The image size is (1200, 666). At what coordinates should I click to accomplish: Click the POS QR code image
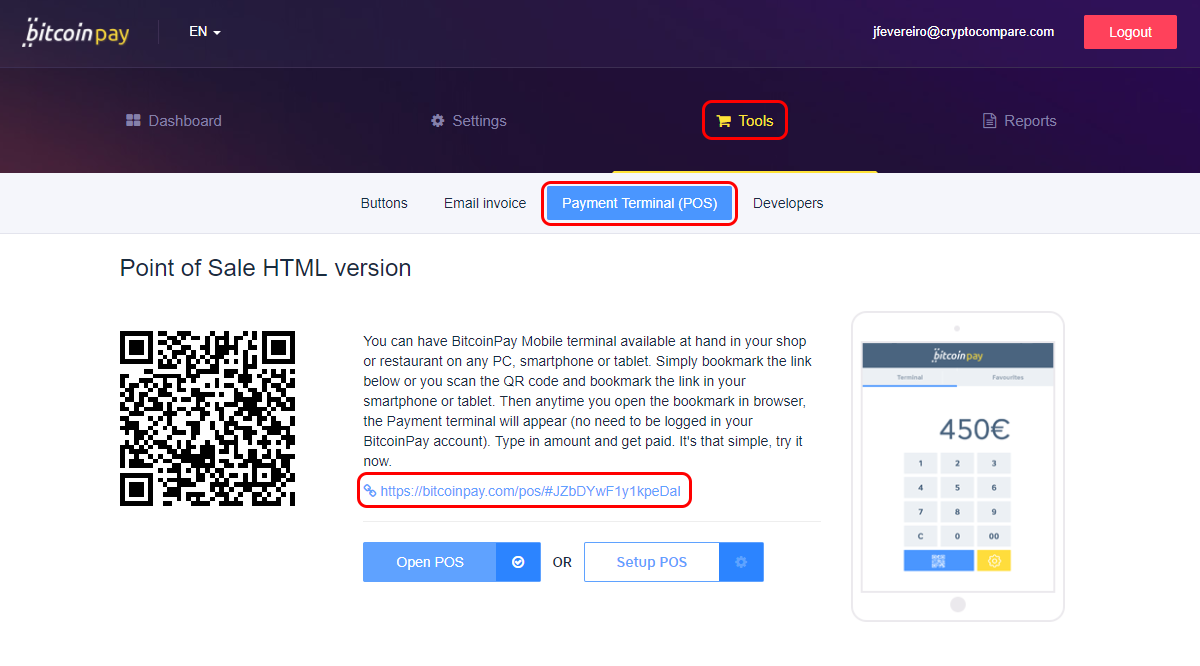point(208,418)
